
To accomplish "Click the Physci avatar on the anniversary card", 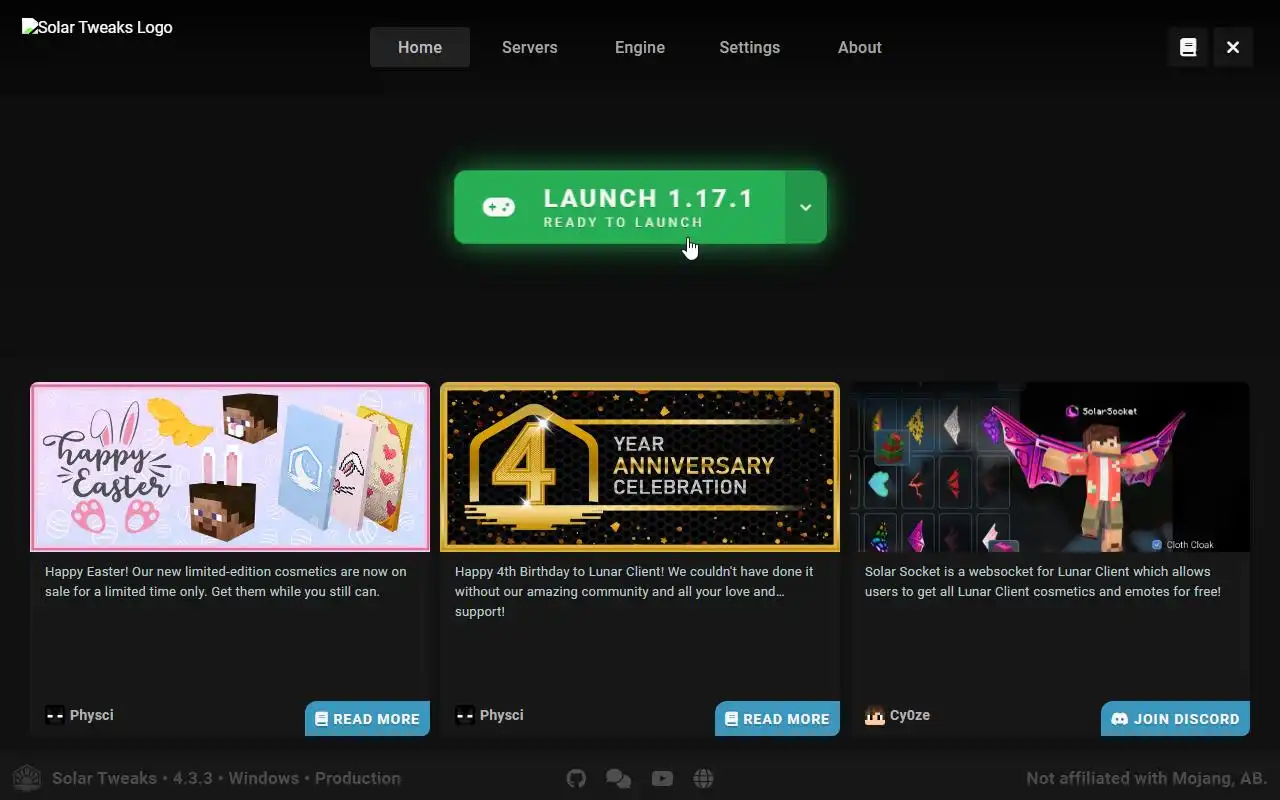I will tap(465, 715).
